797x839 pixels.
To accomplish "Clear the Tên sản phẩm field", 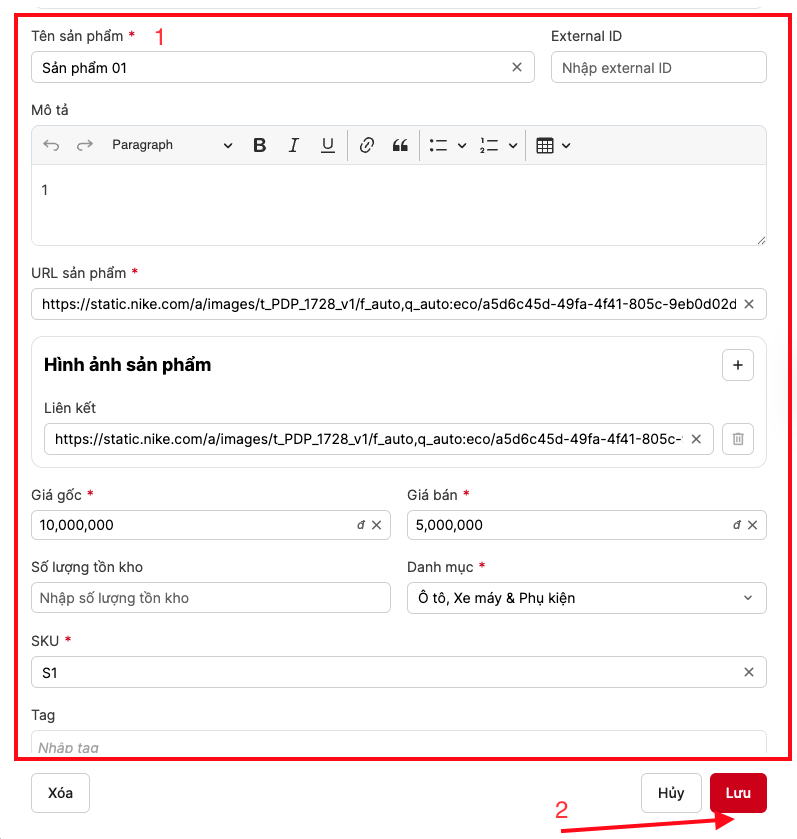I will pos(517,68).
